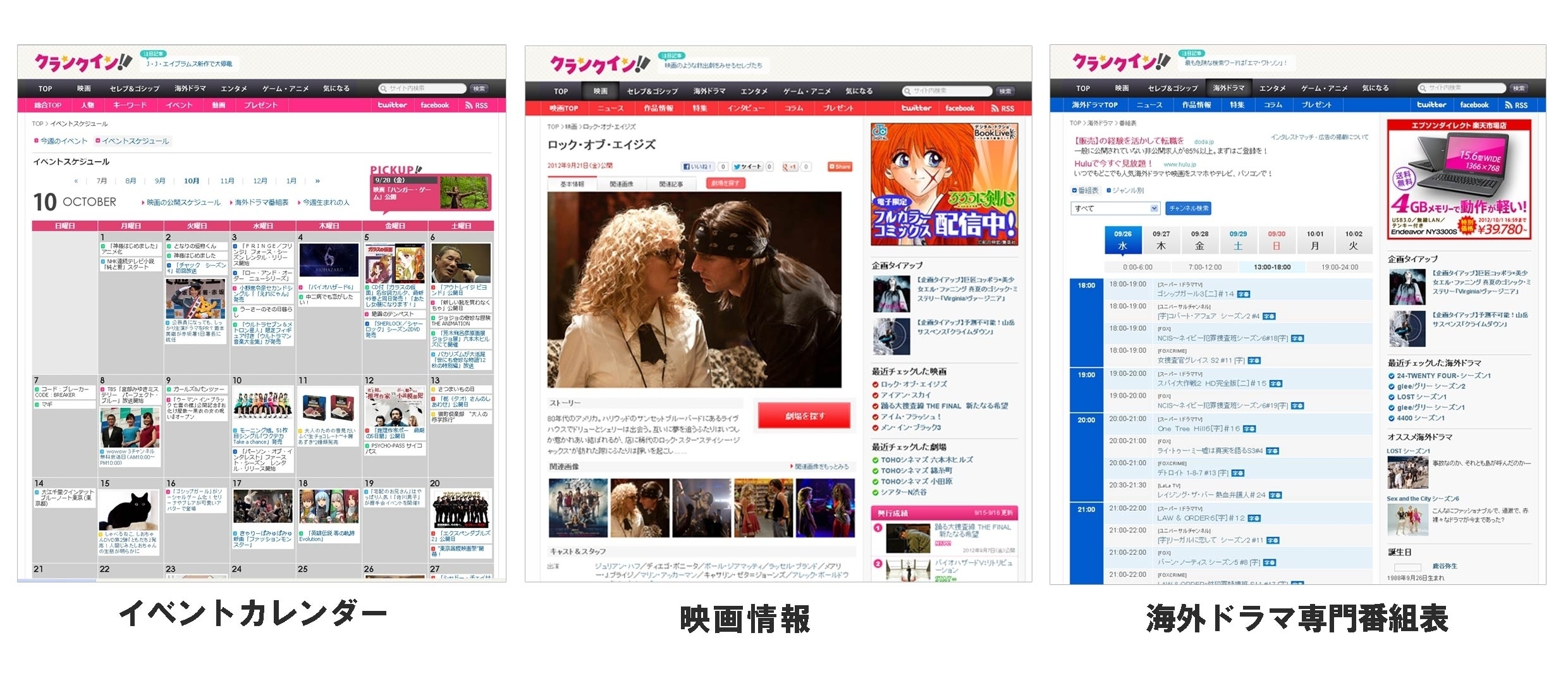Image resolution: width=1568 pixels, height=683 pixels.
Task: Open 海外ドラマ番組表 link on calendar page
Action: 259,203
